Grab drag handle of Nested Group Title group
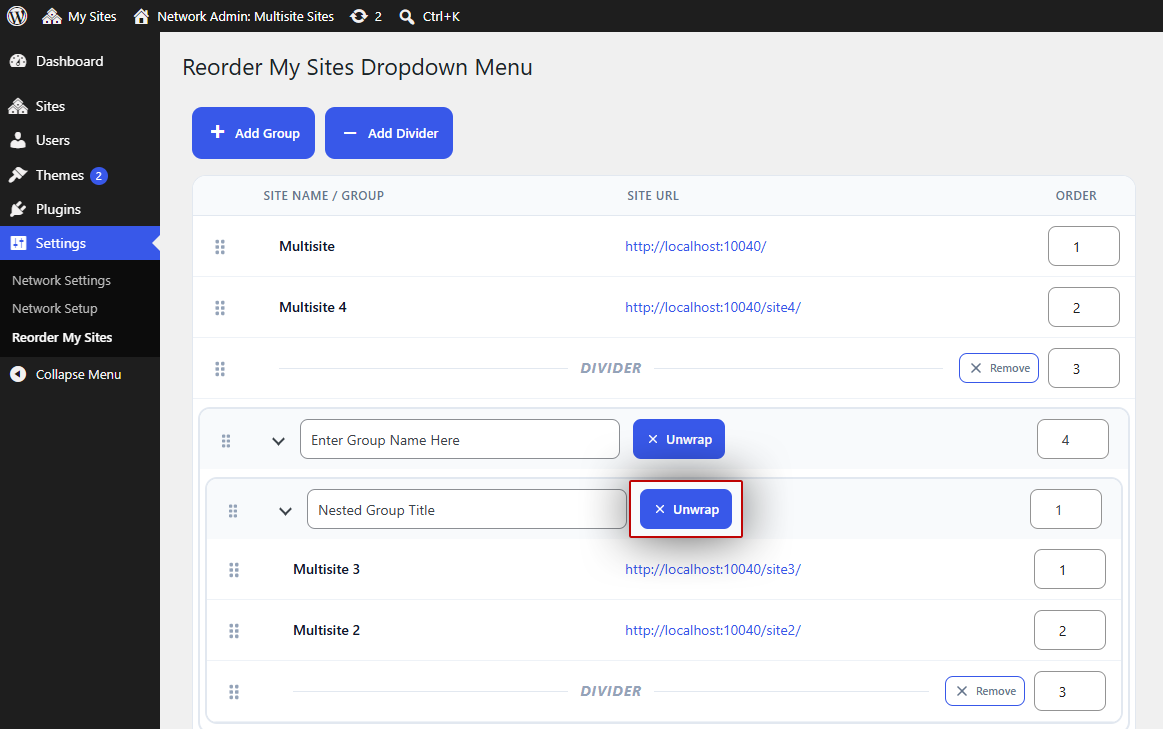This screenshot has width=1163, height=729. pyautogui.click(x=233, y=510)
